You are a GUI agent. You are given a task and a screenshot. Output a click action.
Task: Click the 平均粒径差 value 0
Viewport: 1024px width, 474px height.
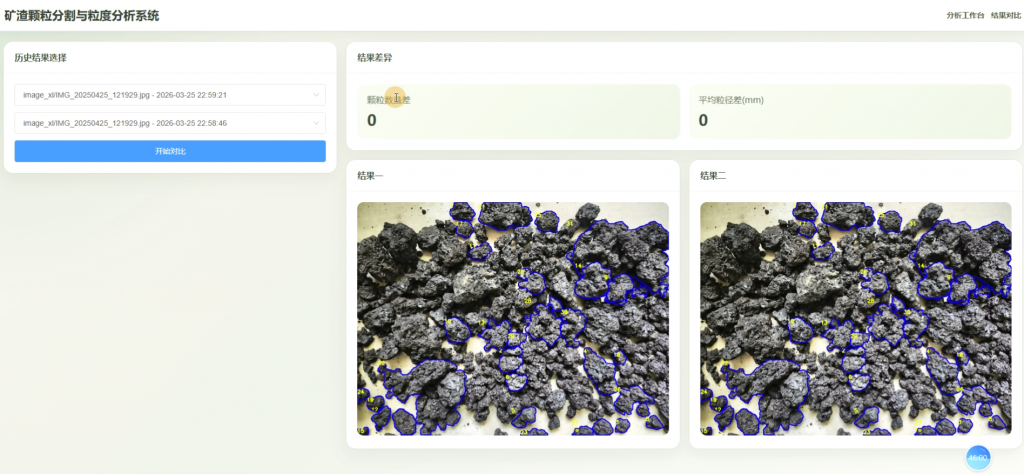[703, 120]
